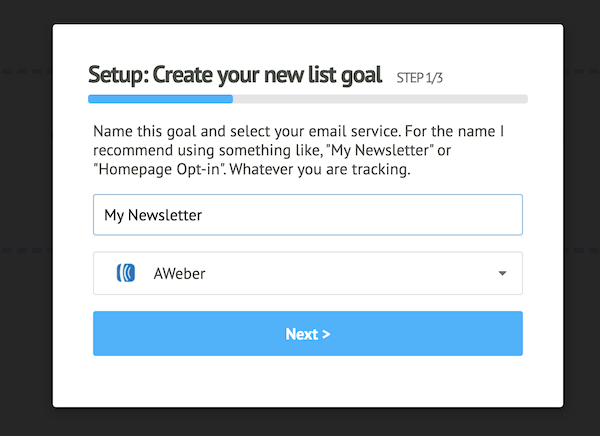Click the word "Setup:" in the heading
This screenshot has height=436, width=600.
pyautogui.click(x=118, y=75)
